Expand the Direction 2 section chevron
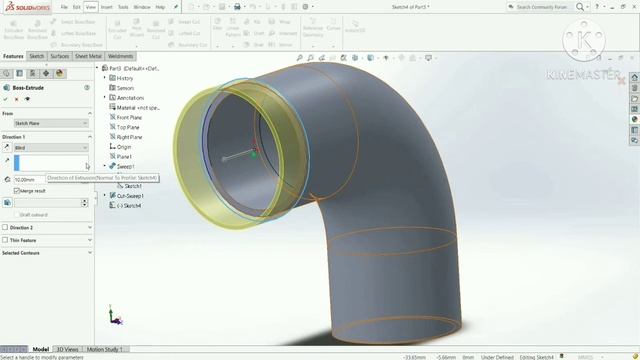Image resolution: width=640 pixels, height=360 pixels. pos(90,227)
